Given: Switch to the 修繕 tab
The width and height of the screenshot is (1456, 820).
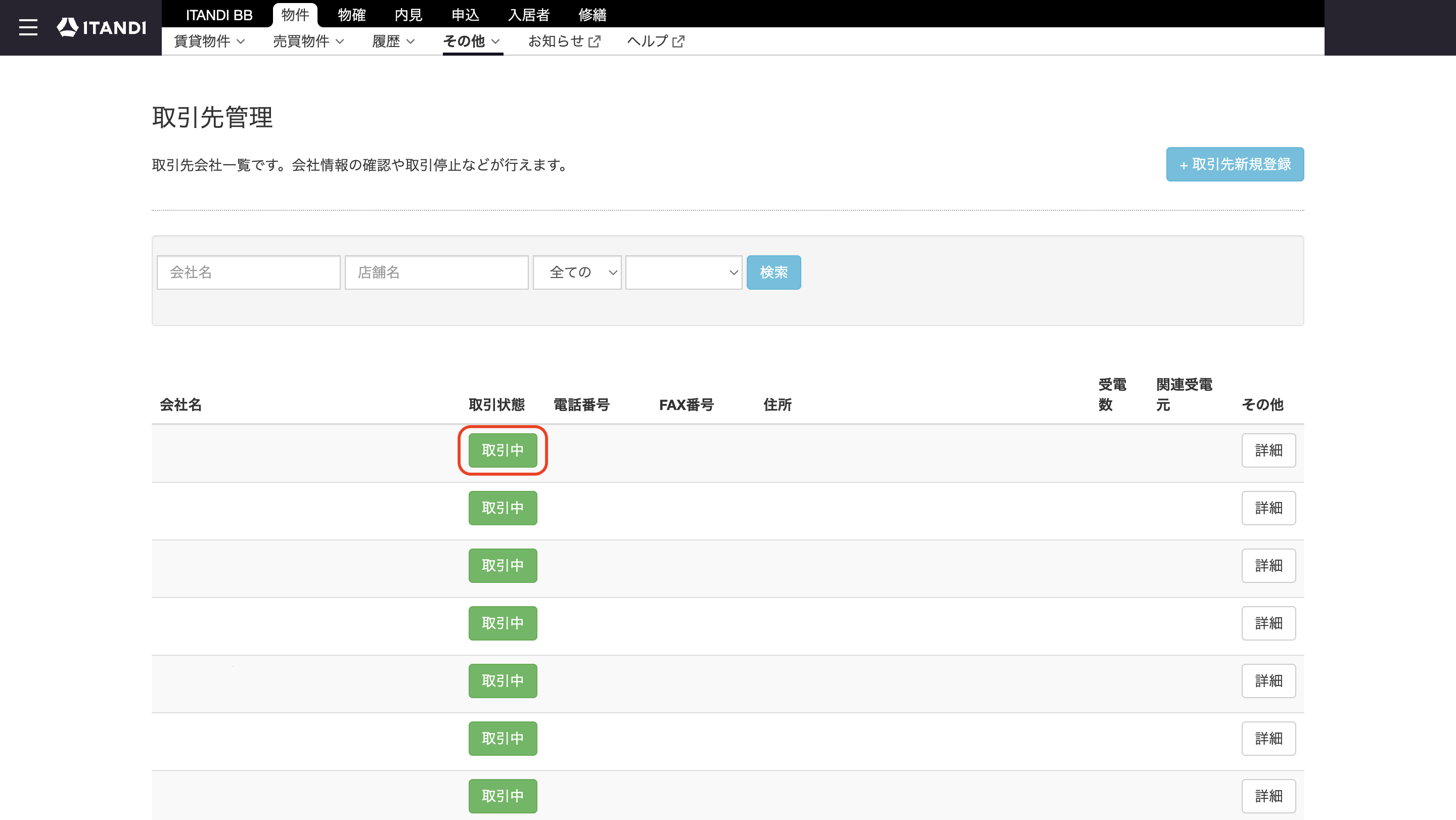Looking at the screenshot, I should (593, 15).
